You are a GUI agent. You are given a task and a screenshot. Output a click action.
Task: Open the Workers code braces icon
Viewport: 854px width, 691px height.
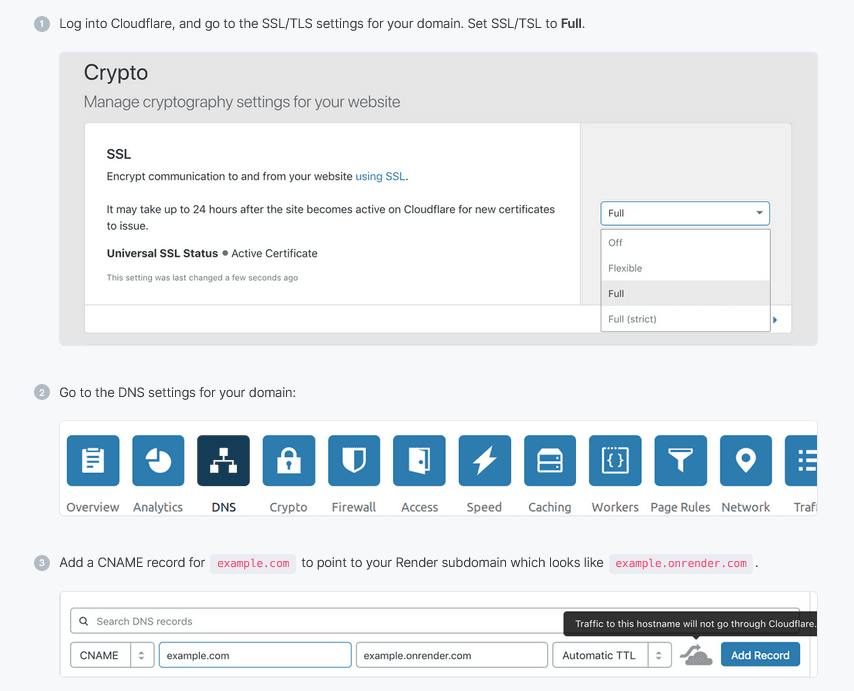[x=615, y=461]
